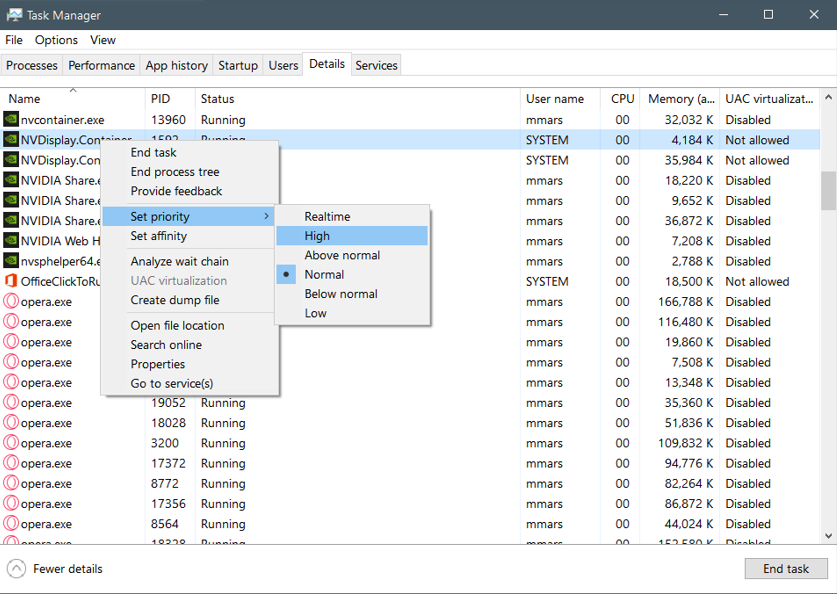Select the NVDisplay.Con row using 35,984 K

410,160
